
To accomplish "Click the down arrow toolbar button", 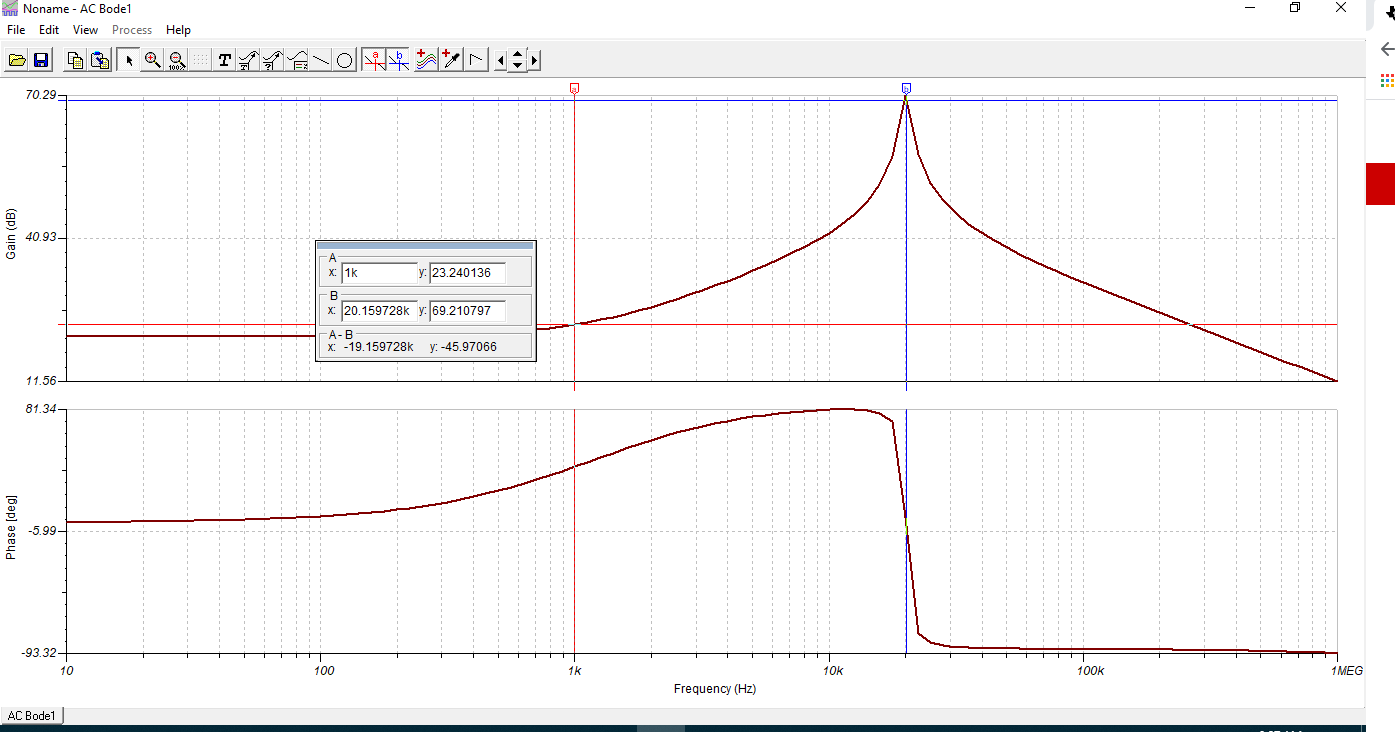I will click(x=517, y=66).
